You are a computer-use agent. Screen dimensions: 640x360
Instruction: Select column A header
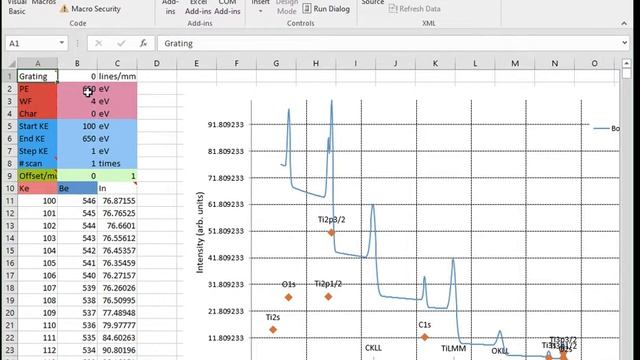click(38, 63)
